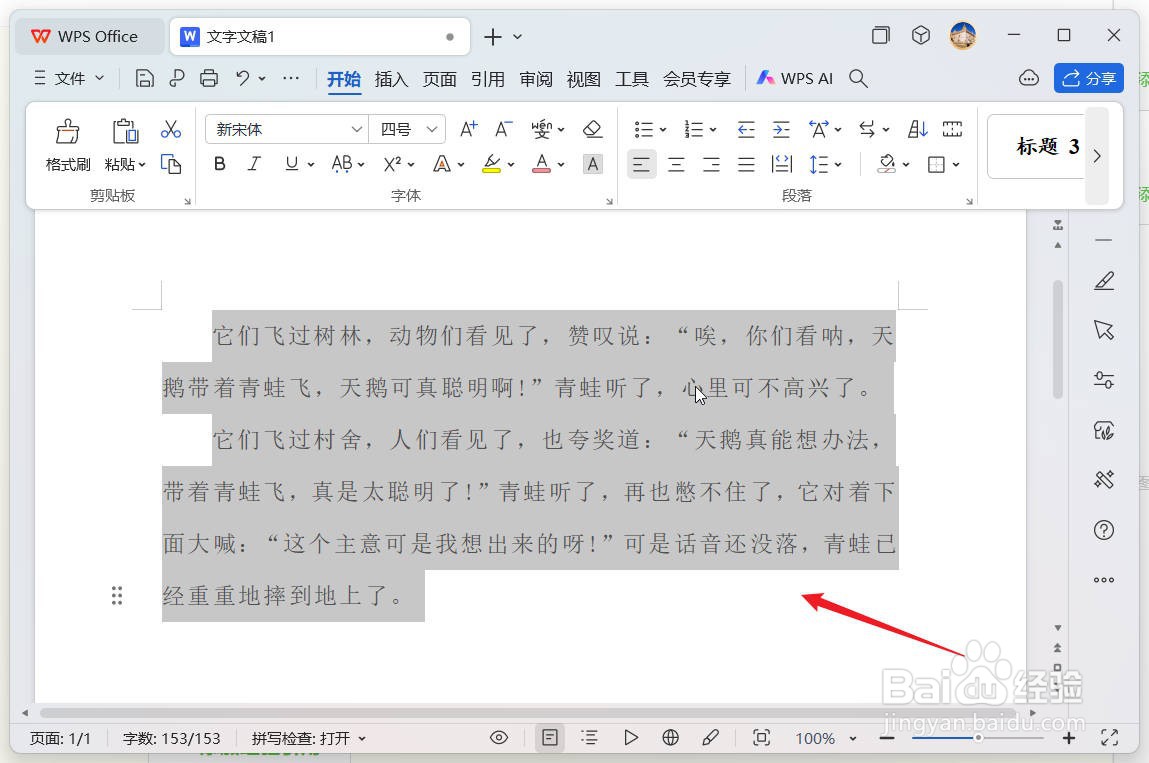
Task: Click the vertical scrollbar thumb
Action: tap(1057, 339)
